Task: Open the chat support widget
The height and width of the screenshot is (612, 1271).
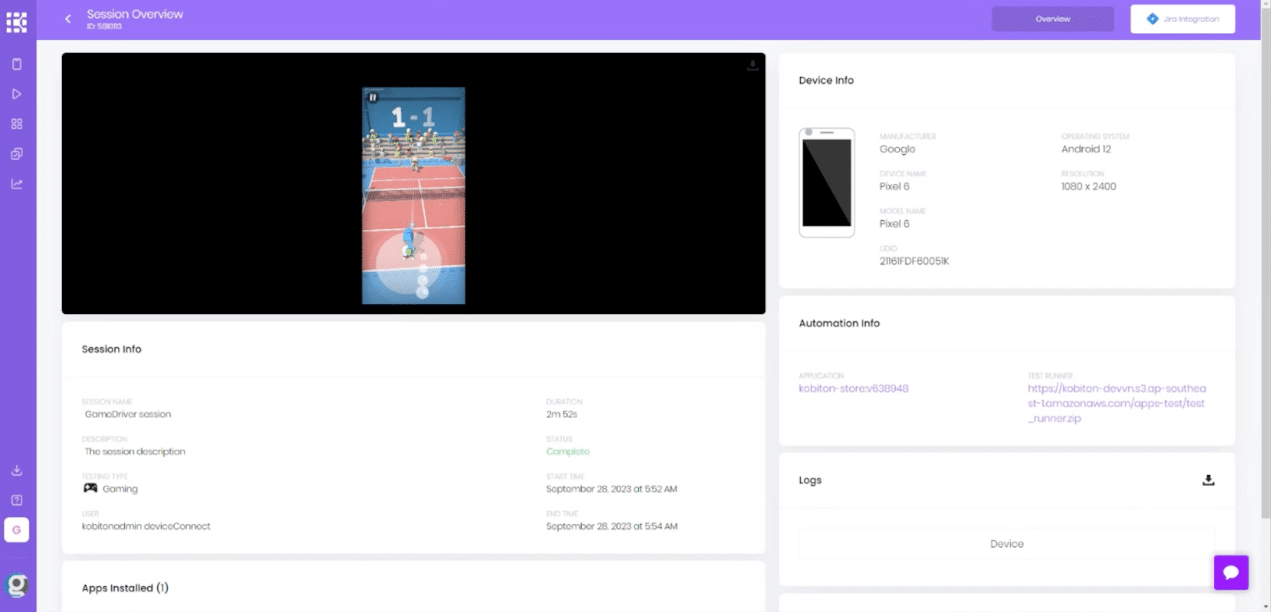Action: [1231, 572]
